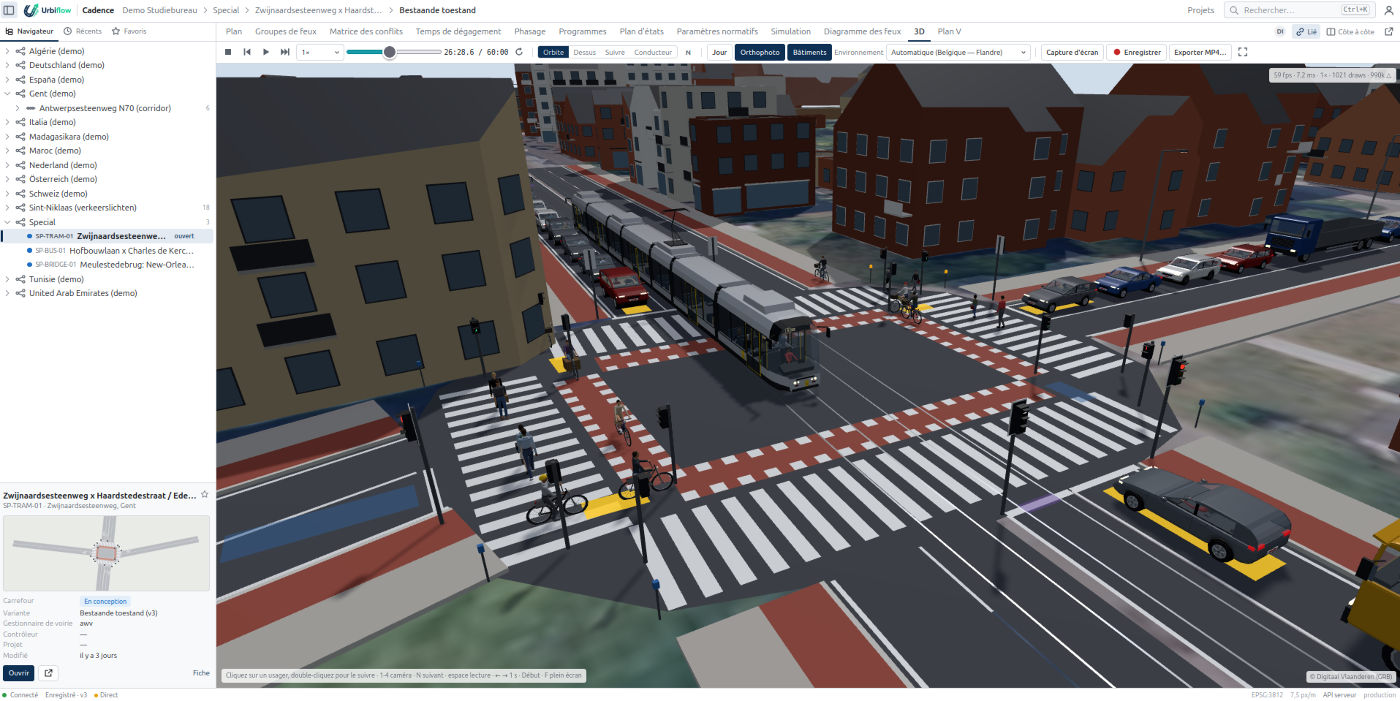Image resolution: width=1400 pixels, height=701 pixels.
Task: Click Demo Studiebureau in breadcrumb
Action: [x=160, y=10]
